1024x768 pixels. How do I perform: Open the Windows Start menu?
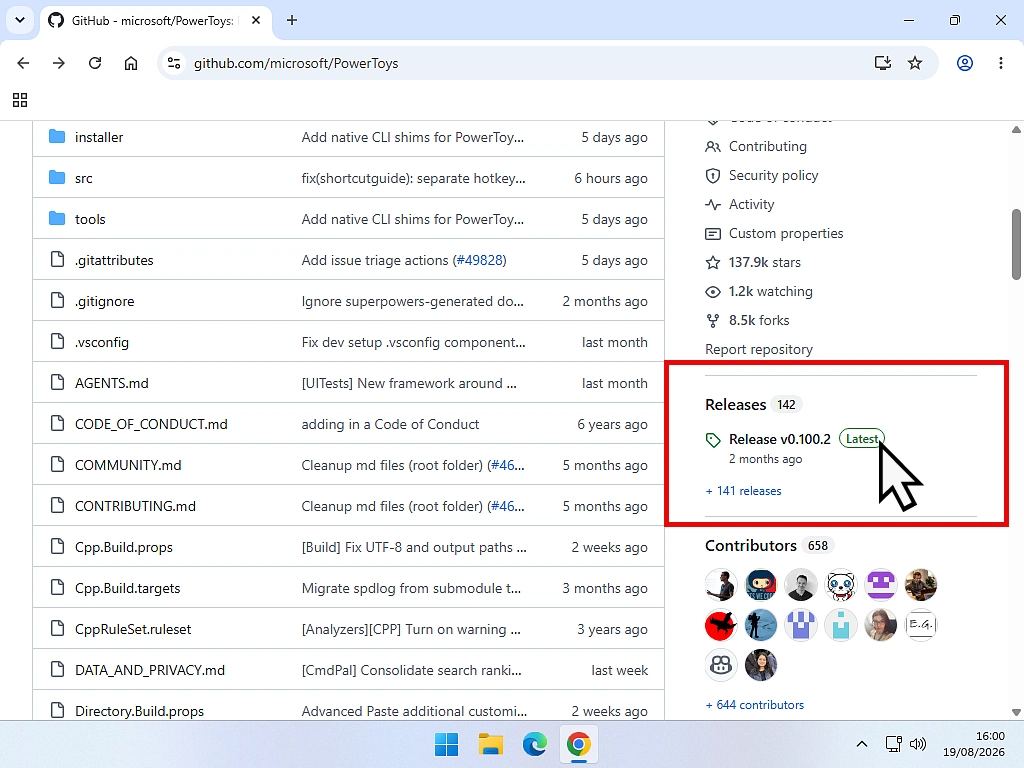[447, 744]
